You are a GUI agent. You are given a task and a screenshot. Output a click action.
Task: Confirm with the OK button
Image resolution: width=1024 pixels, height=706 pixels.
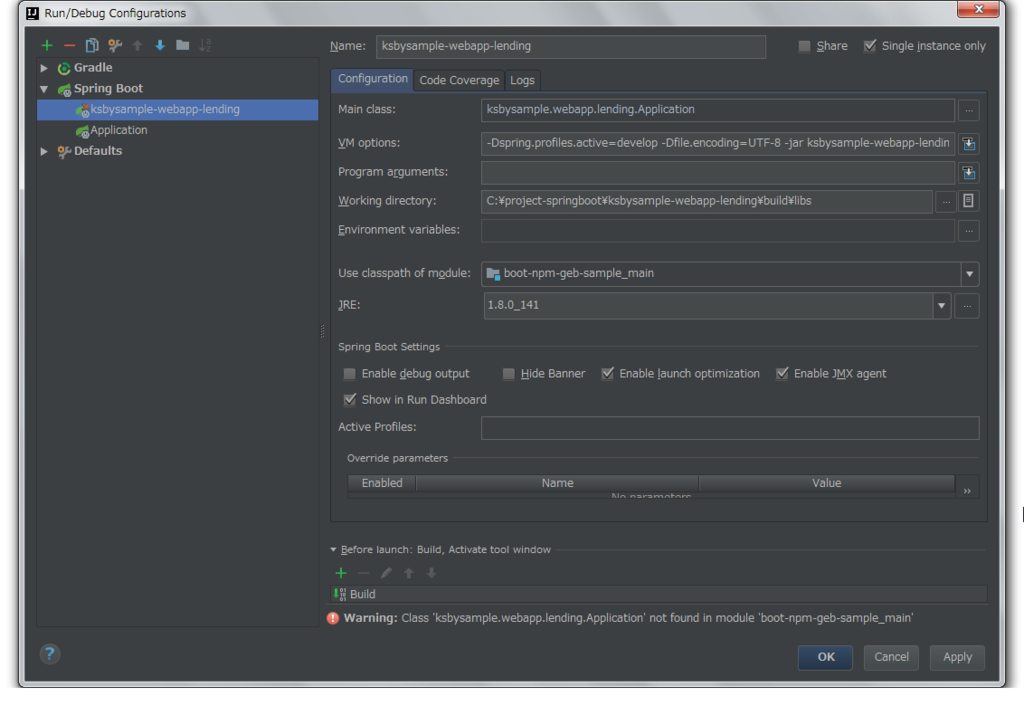(x=825, y=657)
